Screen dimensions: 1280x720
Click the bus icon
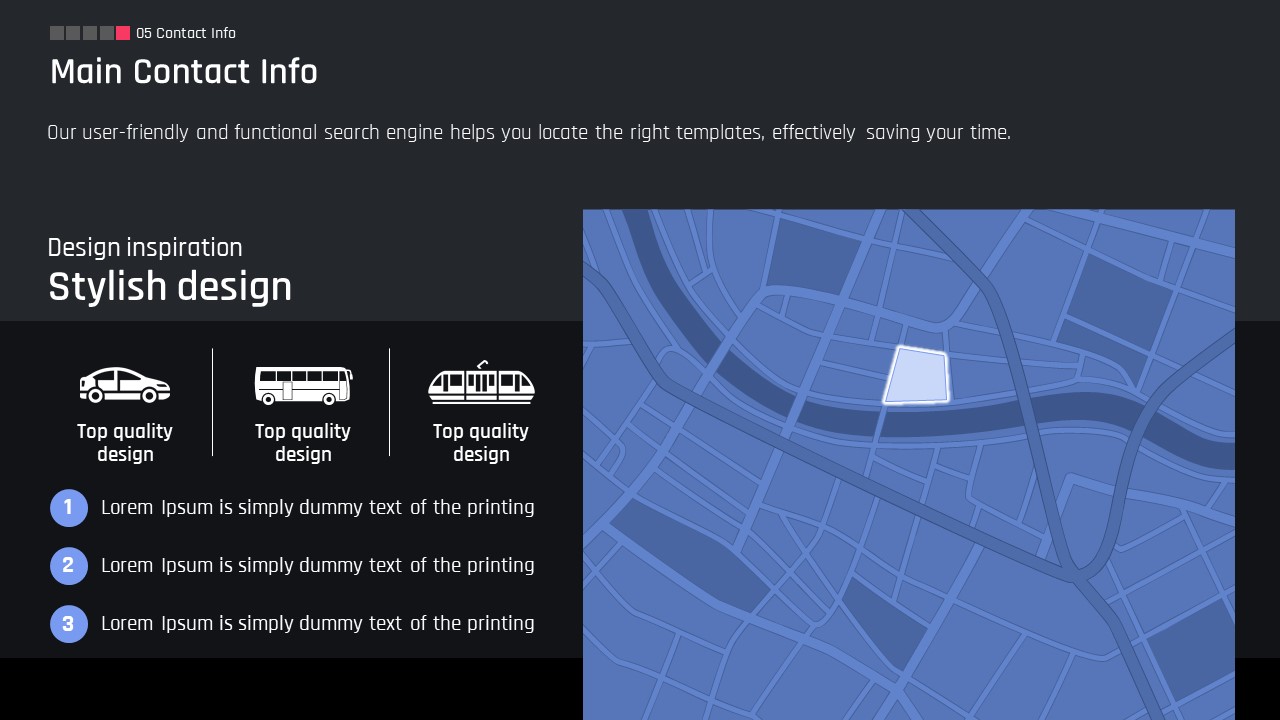tap(303, 385)
